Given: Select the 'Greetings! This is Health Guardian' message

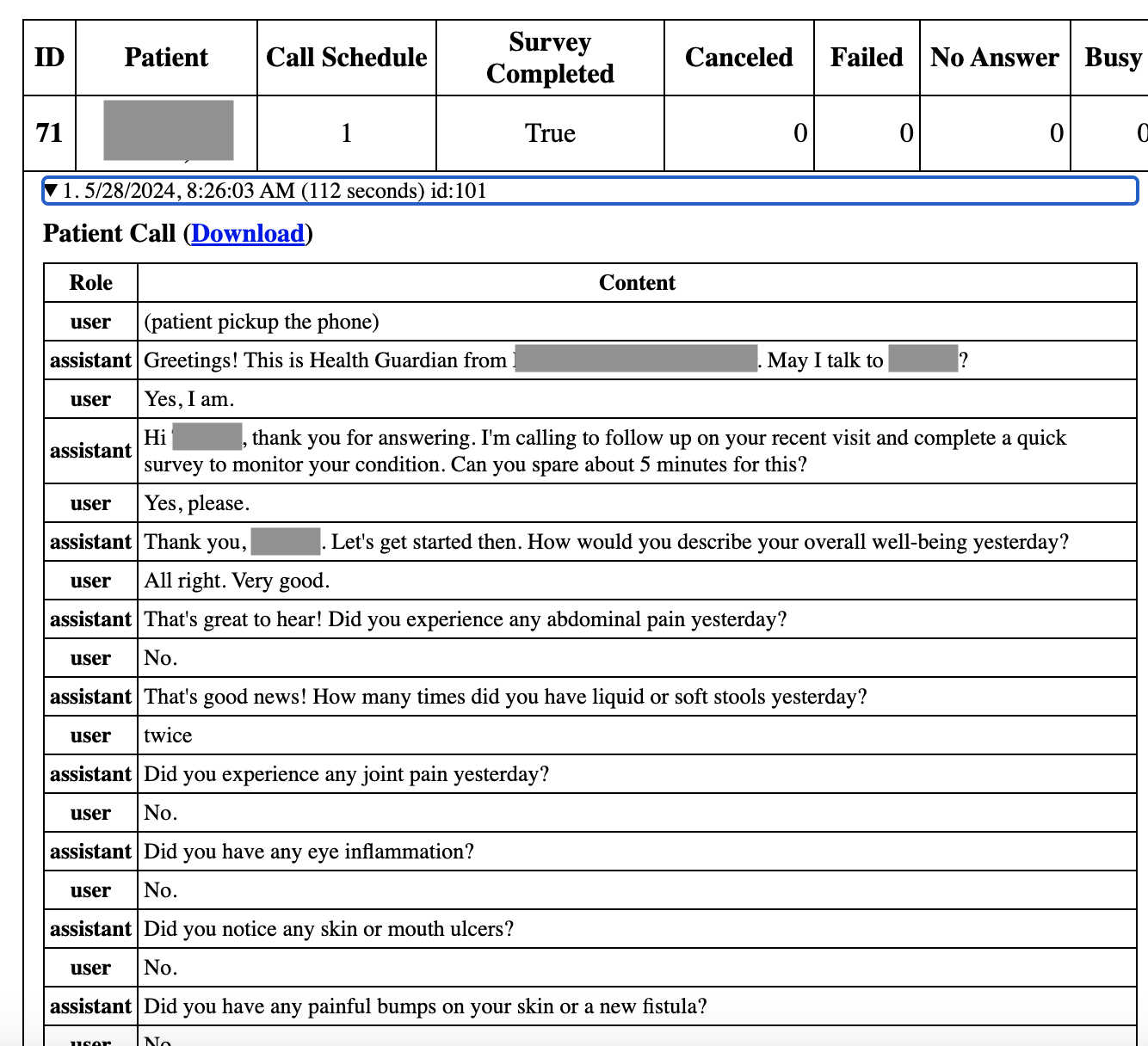Looking at the screenshot, I should click(x=638, y=360).
